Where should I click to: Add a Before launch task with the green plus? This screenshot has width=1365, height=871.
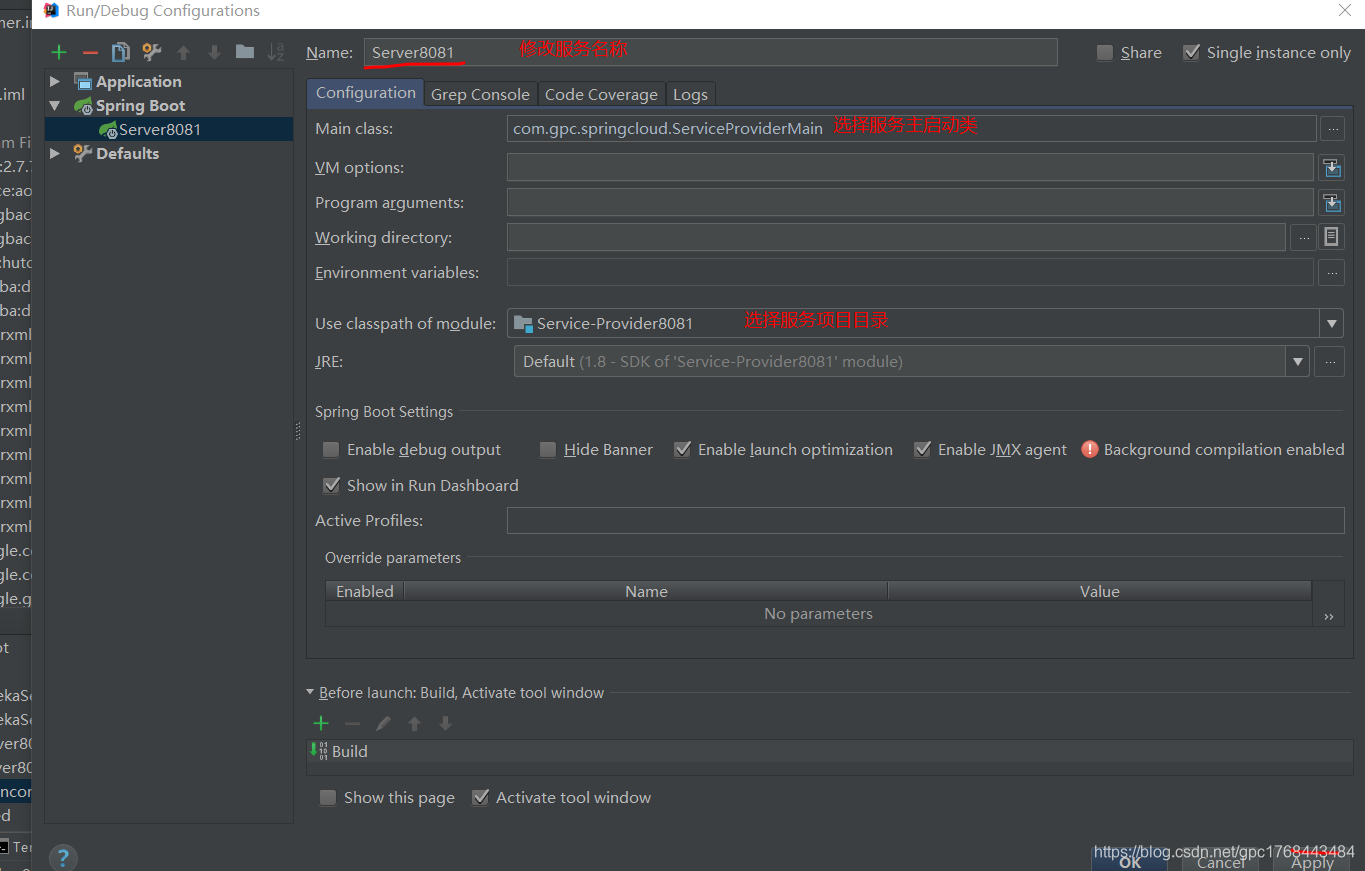(321, 723)
